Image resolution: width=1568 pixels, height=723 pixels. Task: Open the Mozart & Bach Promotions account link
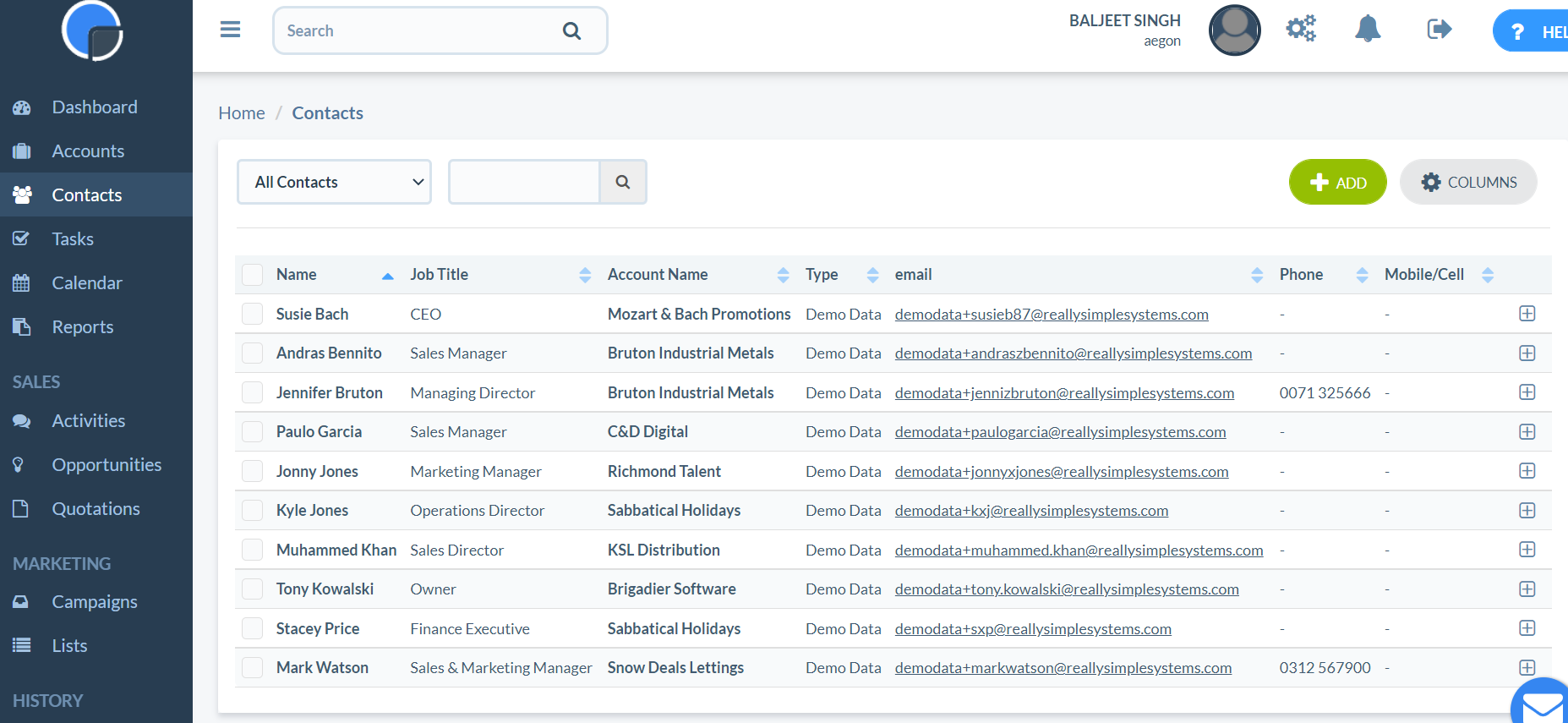(699, 315)
